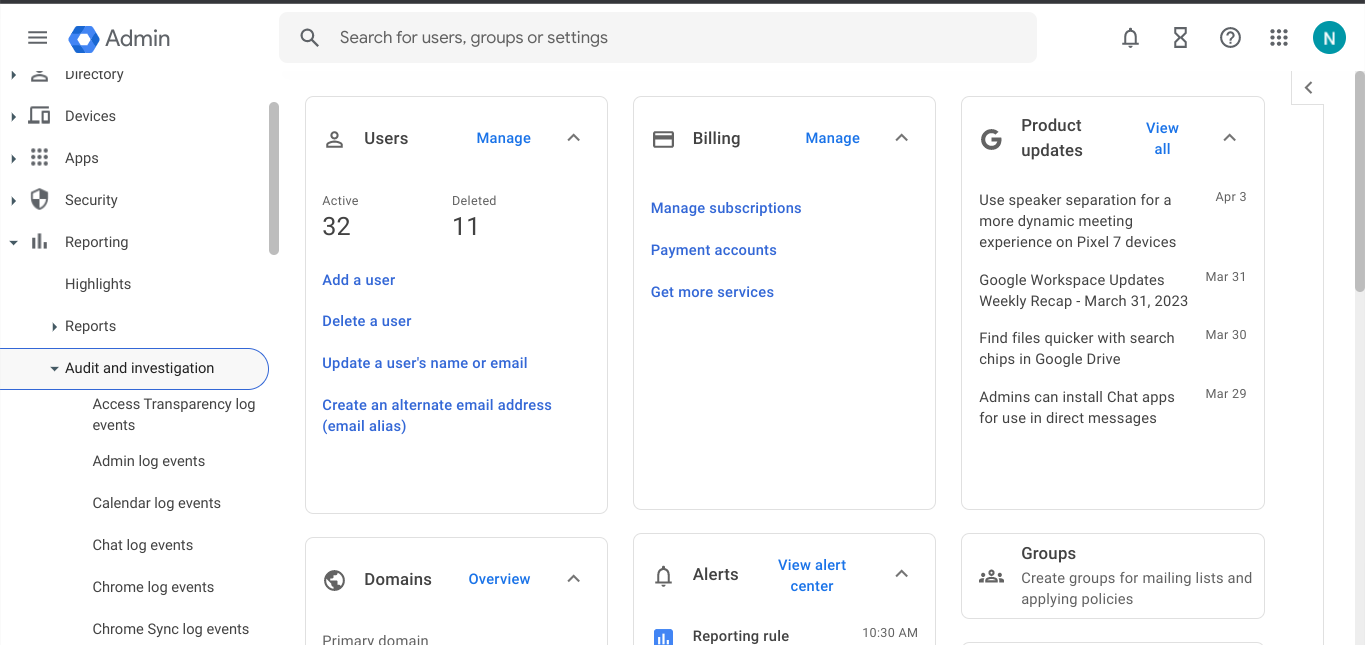This screenshot has width=1365, height=645.
Task: Collapse the Users card
Action: pos(574,138)
